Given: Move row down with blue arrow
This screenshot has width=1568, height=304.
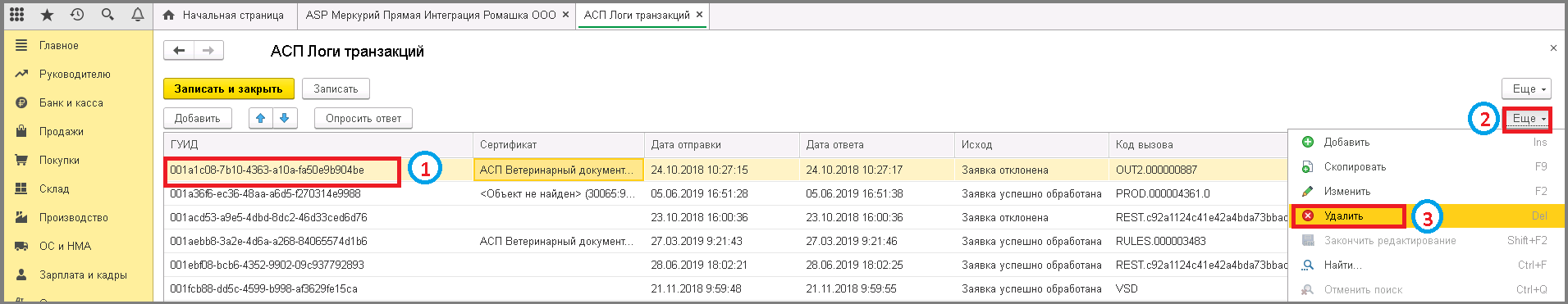Looking at the screenshot, I should tap(284, 118).
